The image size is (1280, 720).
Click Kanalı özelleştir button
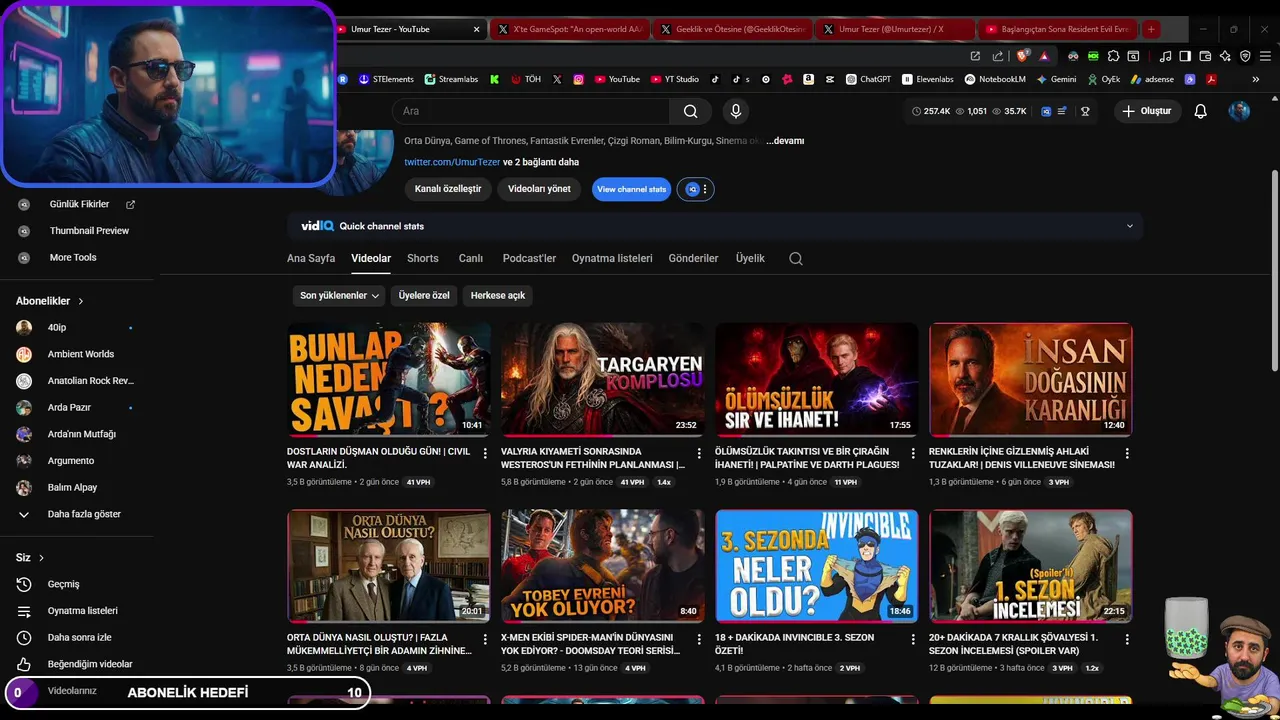pos(448,189)
